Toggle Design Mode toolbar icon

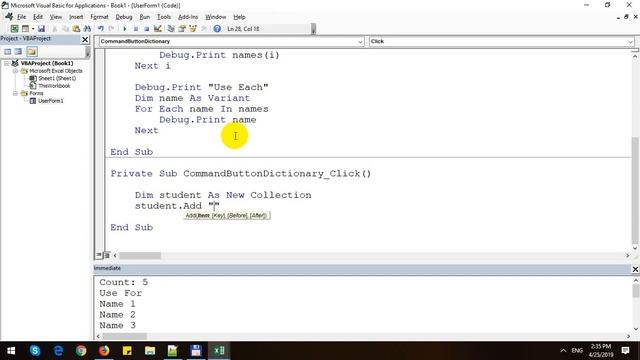[158, 29]
